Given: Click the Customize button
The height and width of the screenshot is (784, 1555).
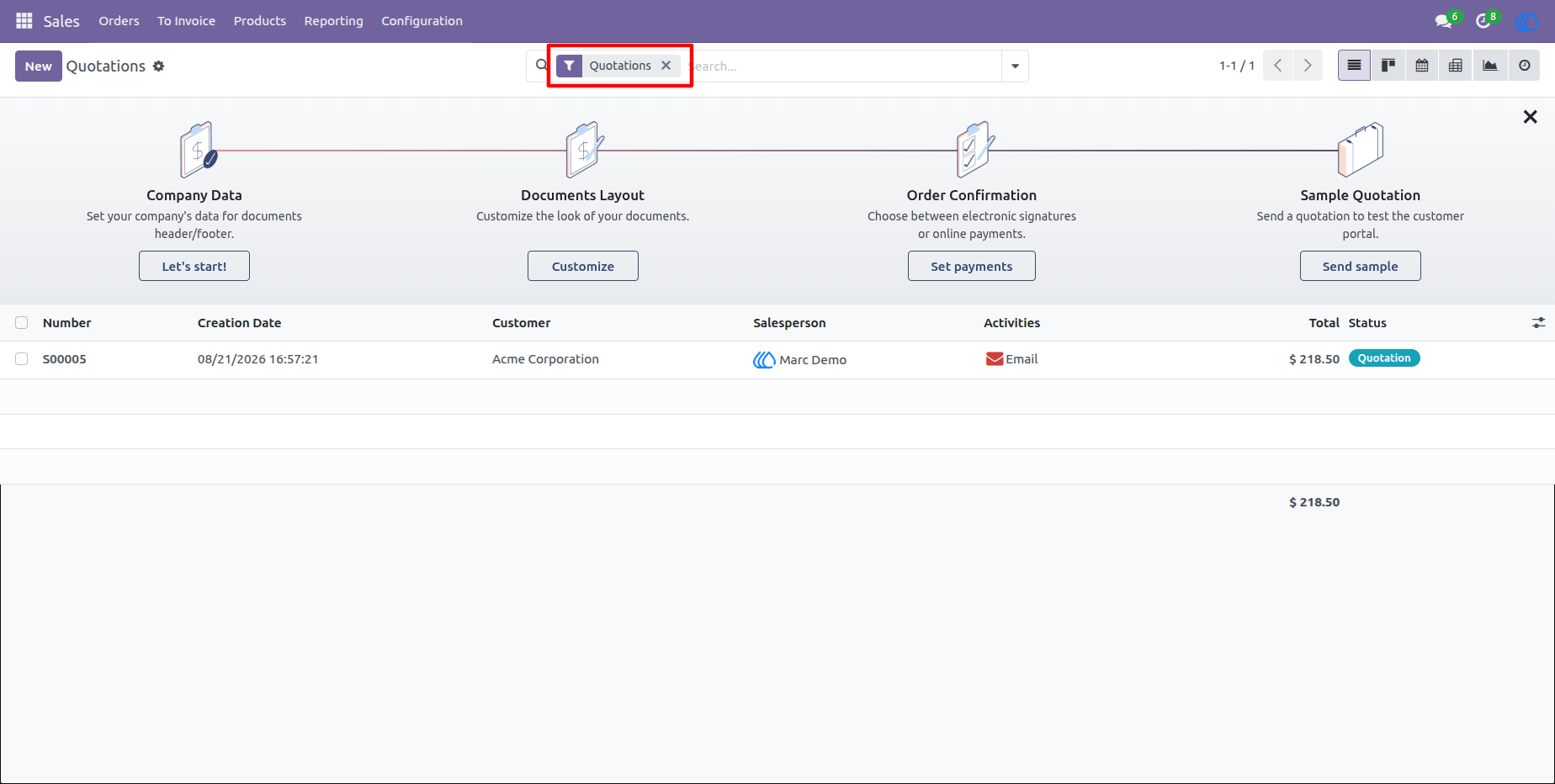Looking at the screenshot, I should click(583, 266).
